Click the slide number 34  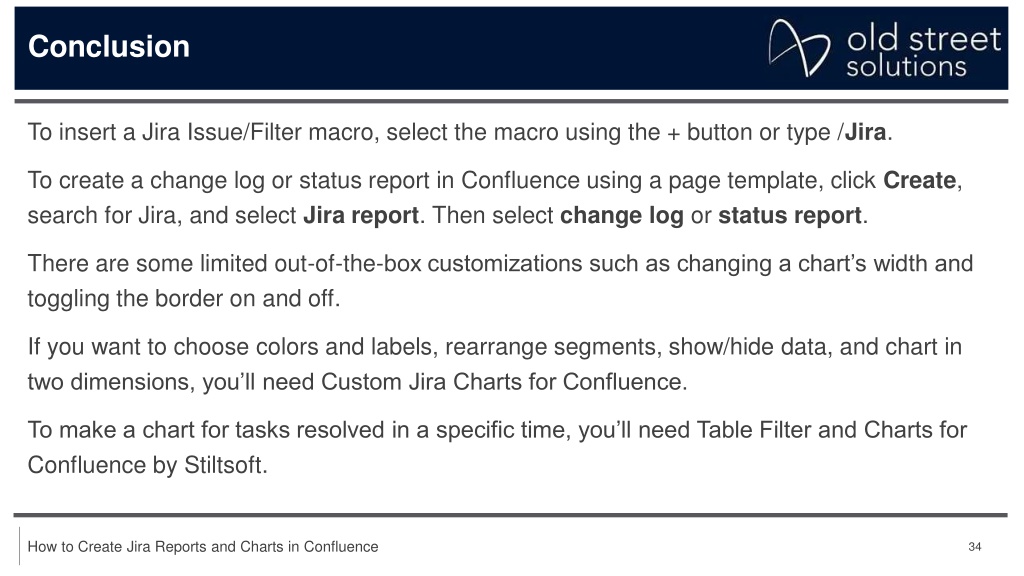click(974, 547)
